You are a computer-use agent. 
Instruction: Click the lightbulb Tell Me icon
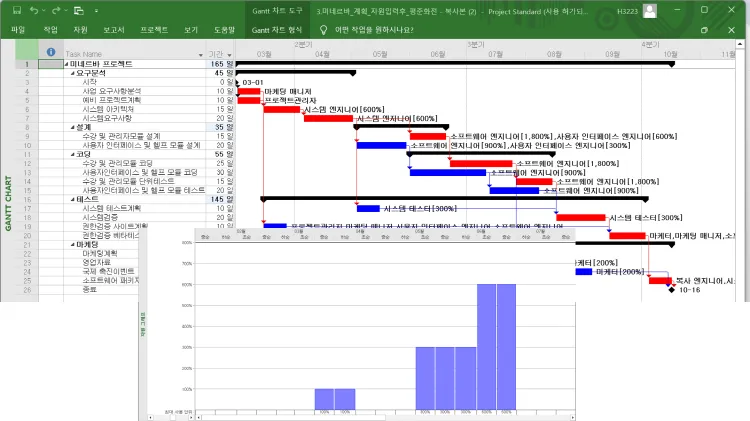tap(324, 30)
